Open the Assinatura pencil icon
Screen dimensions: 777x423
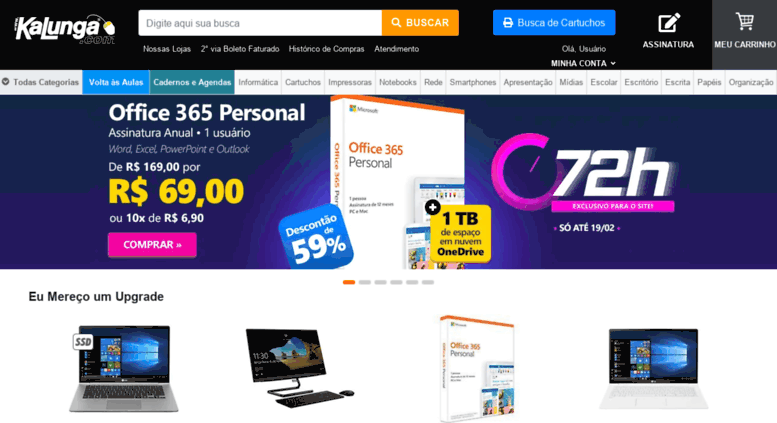click(x=668, y=23)
